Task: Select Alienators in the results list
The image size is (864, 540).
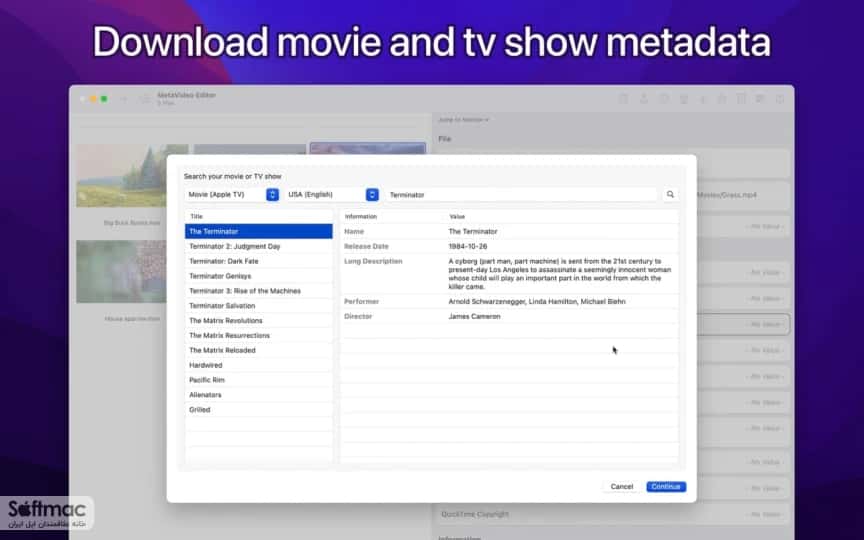Action: 258,395
